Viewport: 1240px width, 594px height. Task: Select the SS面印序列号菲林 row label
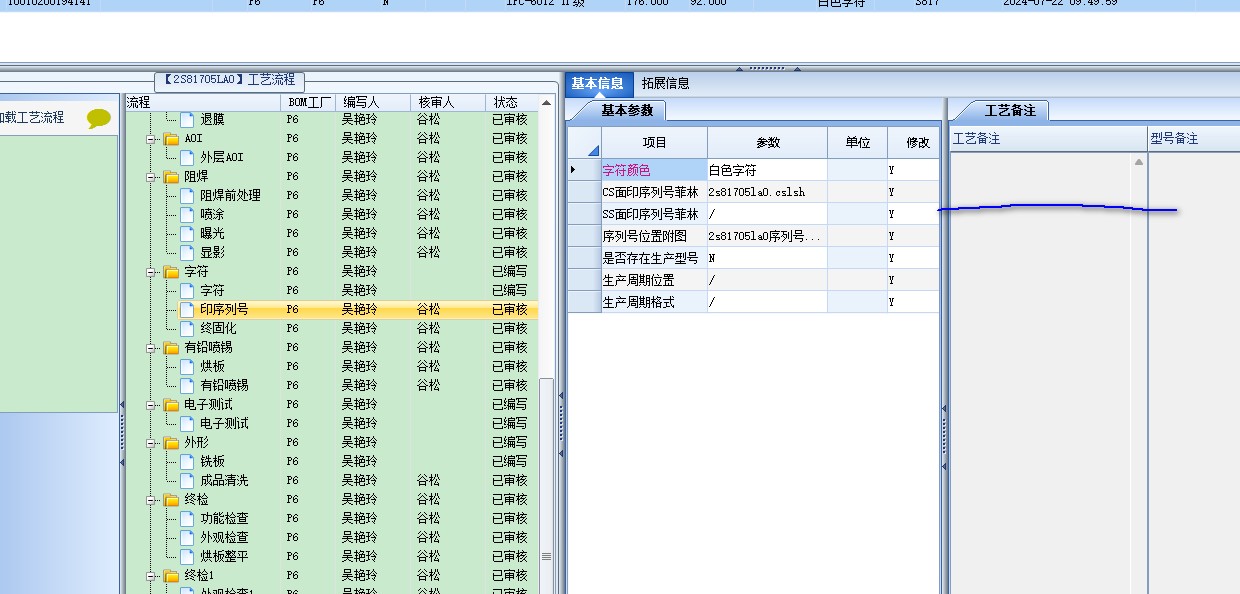click(x=654, y=214)
